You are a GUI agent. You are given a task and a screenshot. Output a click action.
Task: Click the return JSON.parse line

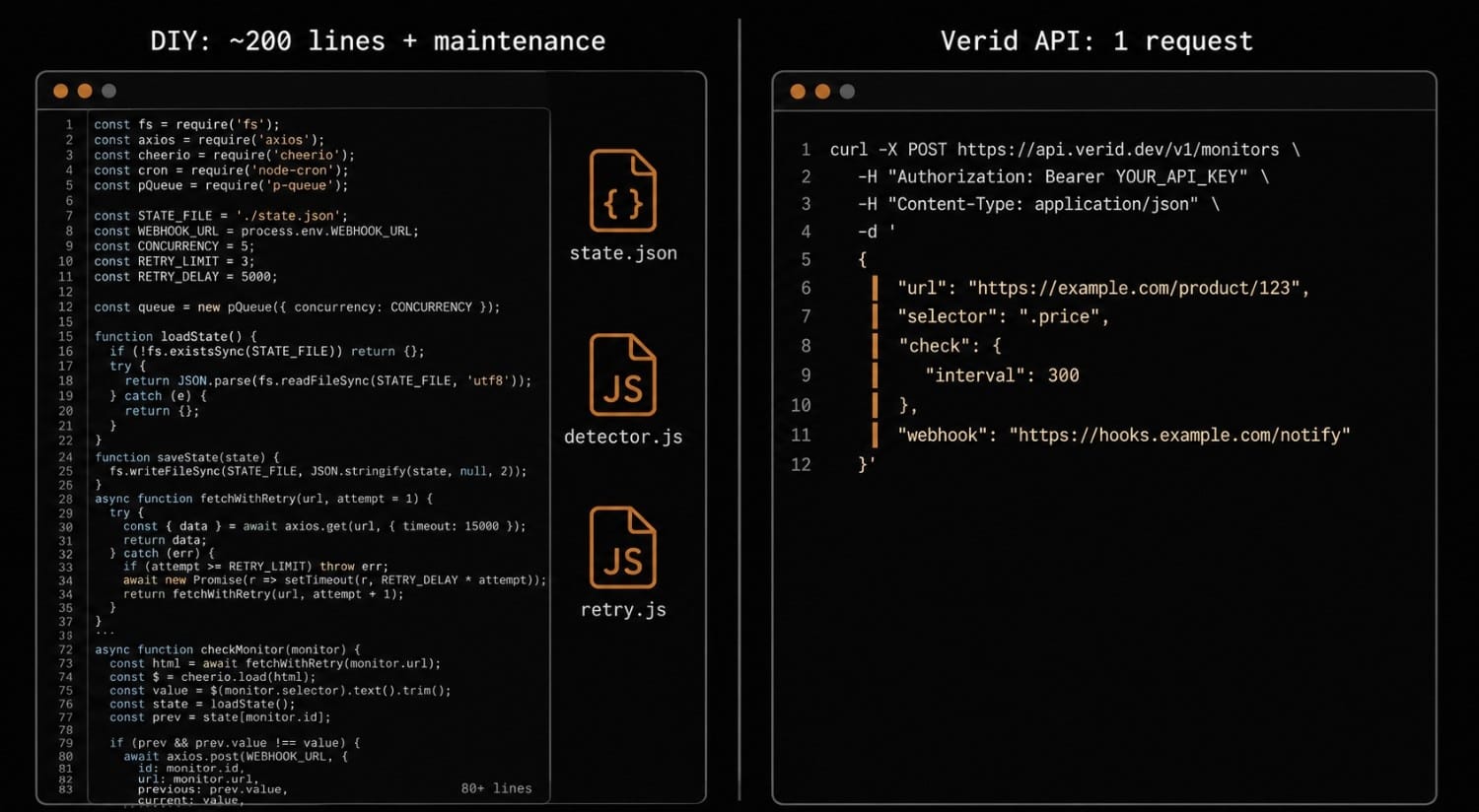coord(328,380)
